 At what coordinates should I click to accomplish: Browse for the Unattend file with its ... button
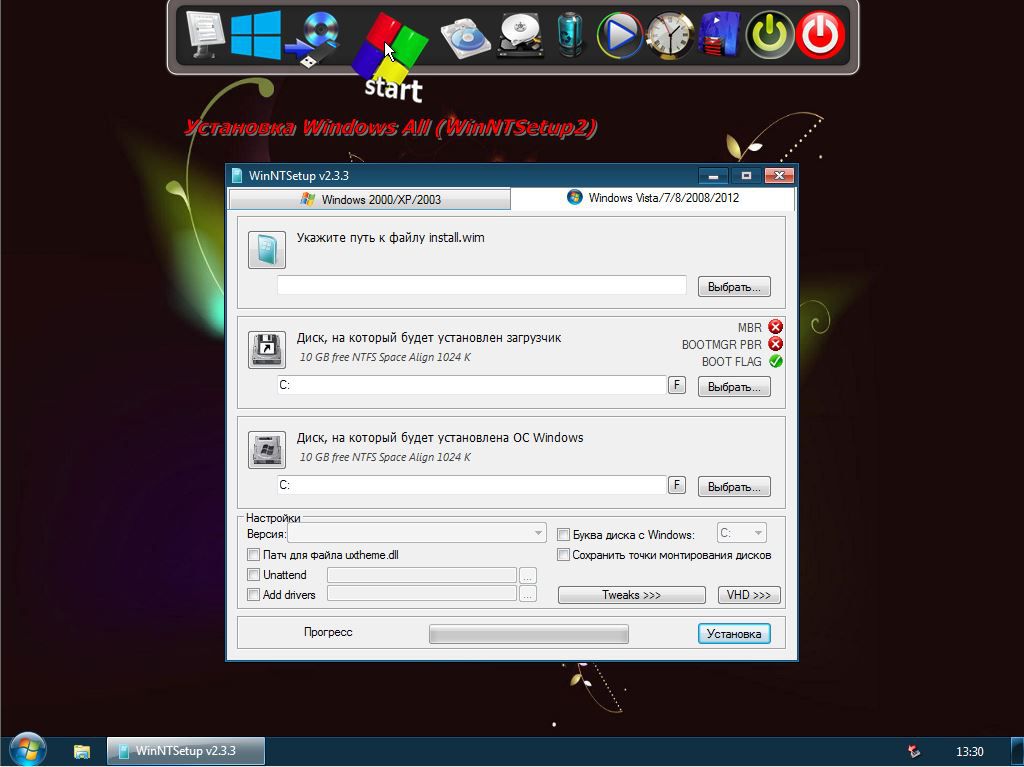point(528,575)
